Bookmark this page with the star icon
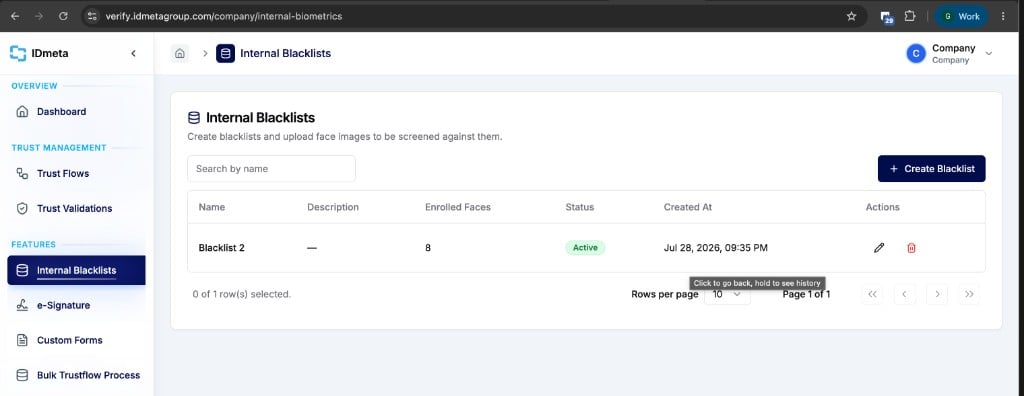Image resolution: width=1024 pixels, height=396 pixels. pyautogui.click(x=851, y=16)
